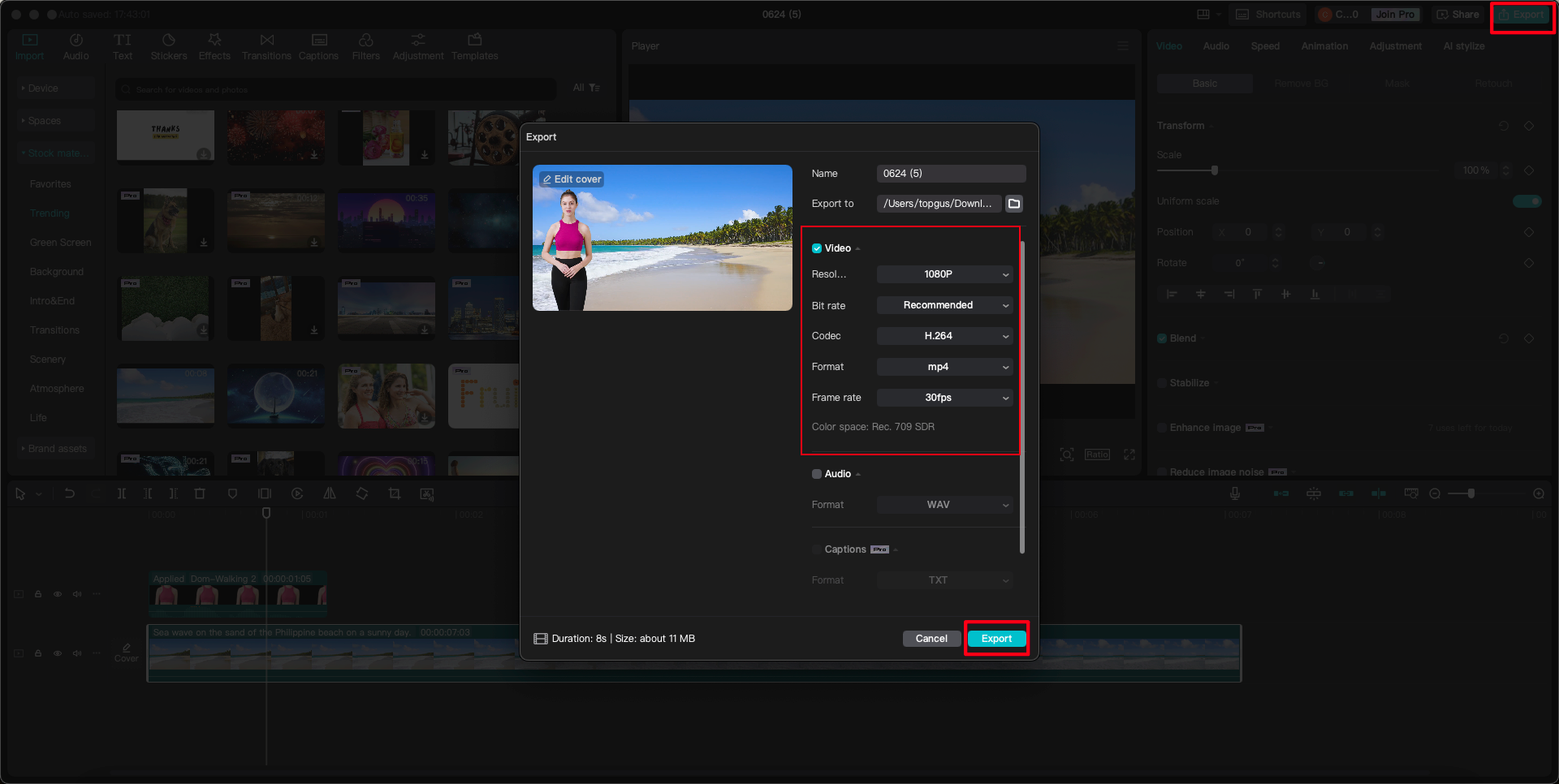This screenshot has height=784, width=1559.
Task: Click the voiceover microphone icon above the timeline
Action: tap(1234, 493)
